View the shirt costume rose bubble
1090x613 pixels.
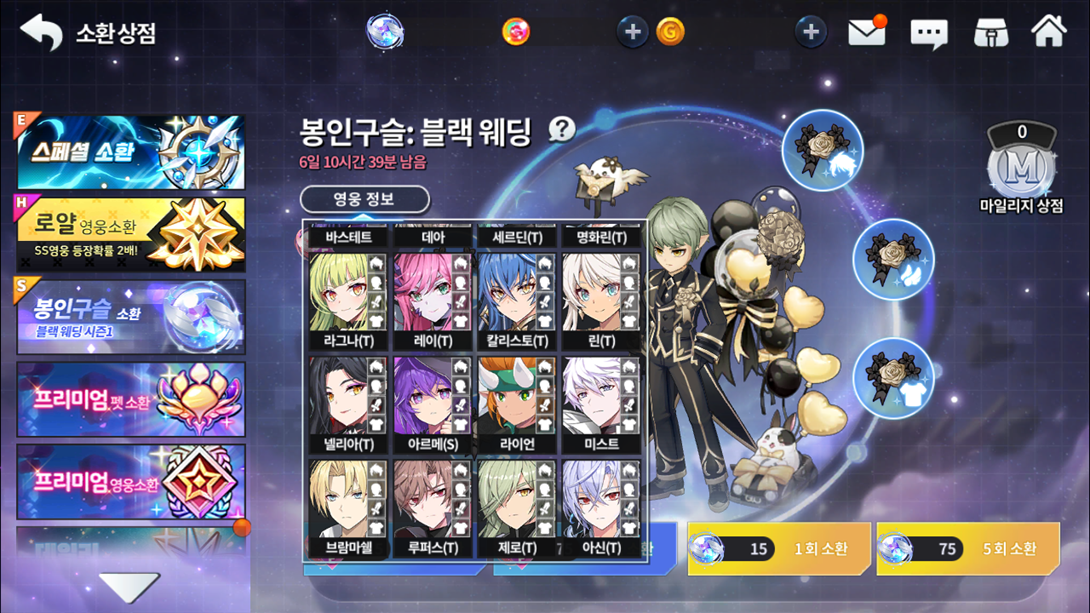893,377
